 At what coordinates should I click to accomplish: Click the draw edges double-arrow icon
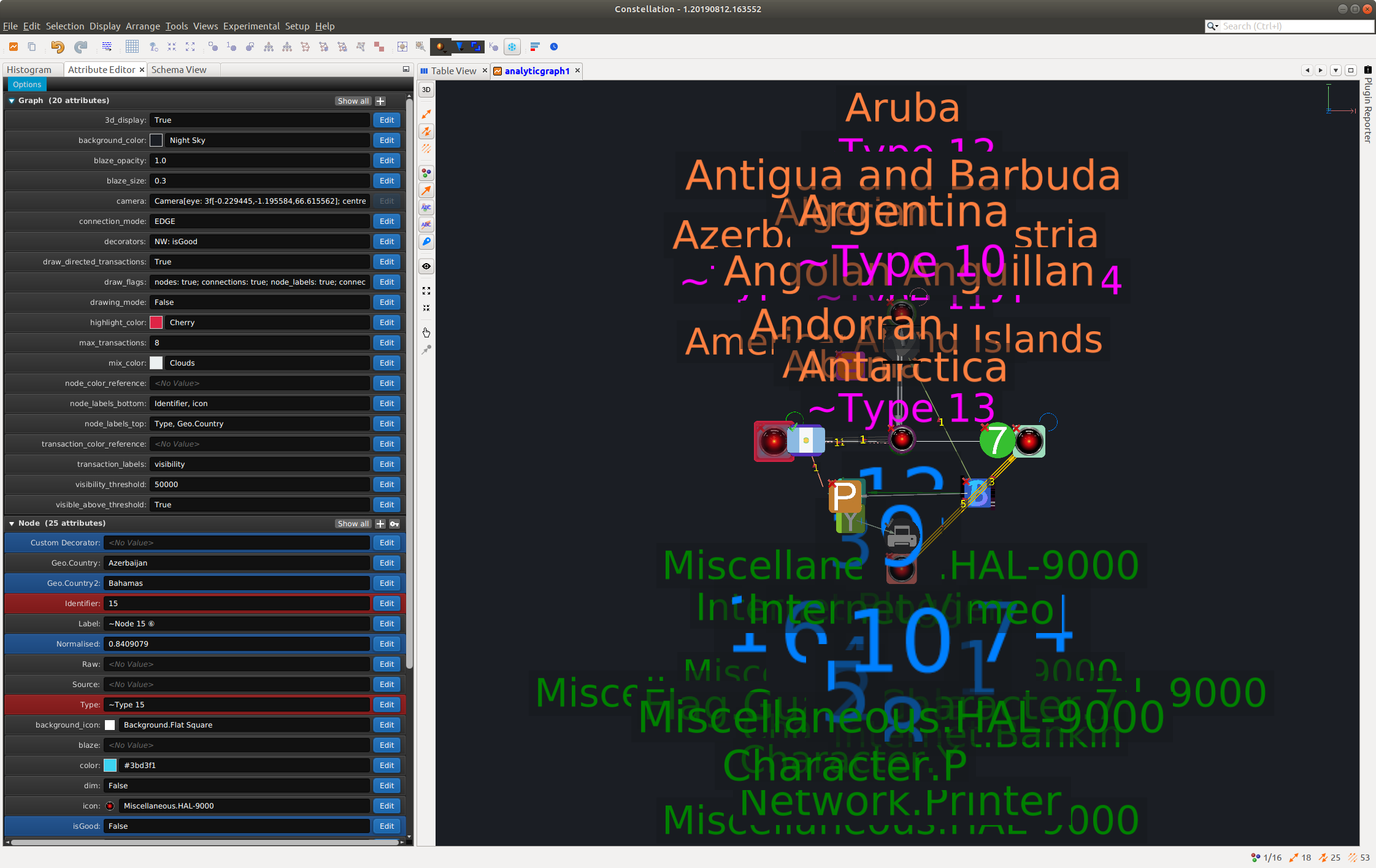click(426, 131)
